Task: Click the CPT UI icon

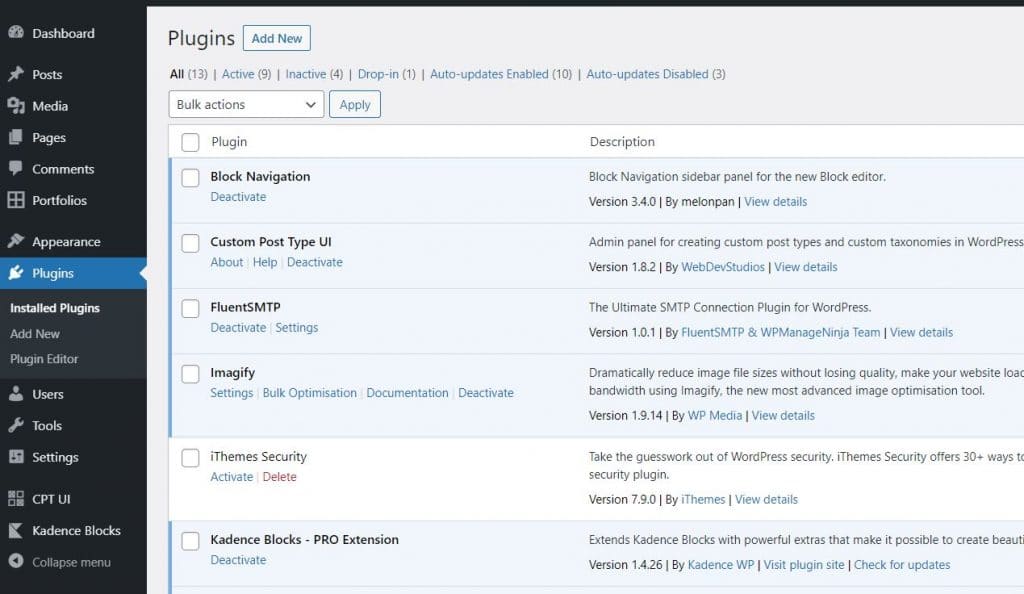Action: pos(16,499)
